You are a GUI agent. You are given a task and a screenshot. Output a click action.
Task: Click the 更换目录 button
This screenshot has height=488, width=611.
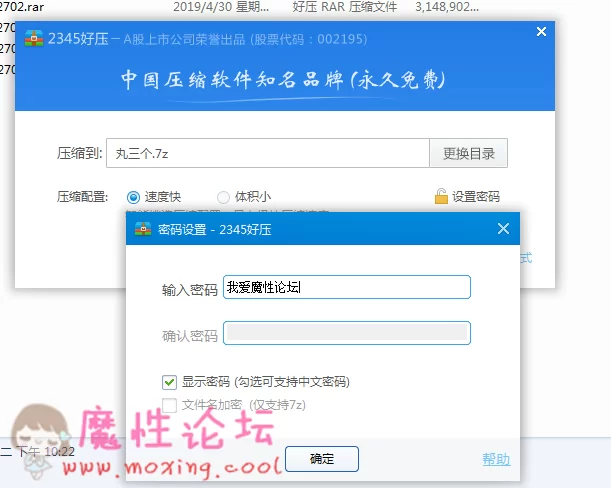pyautogui.click(x=468, y=153)
